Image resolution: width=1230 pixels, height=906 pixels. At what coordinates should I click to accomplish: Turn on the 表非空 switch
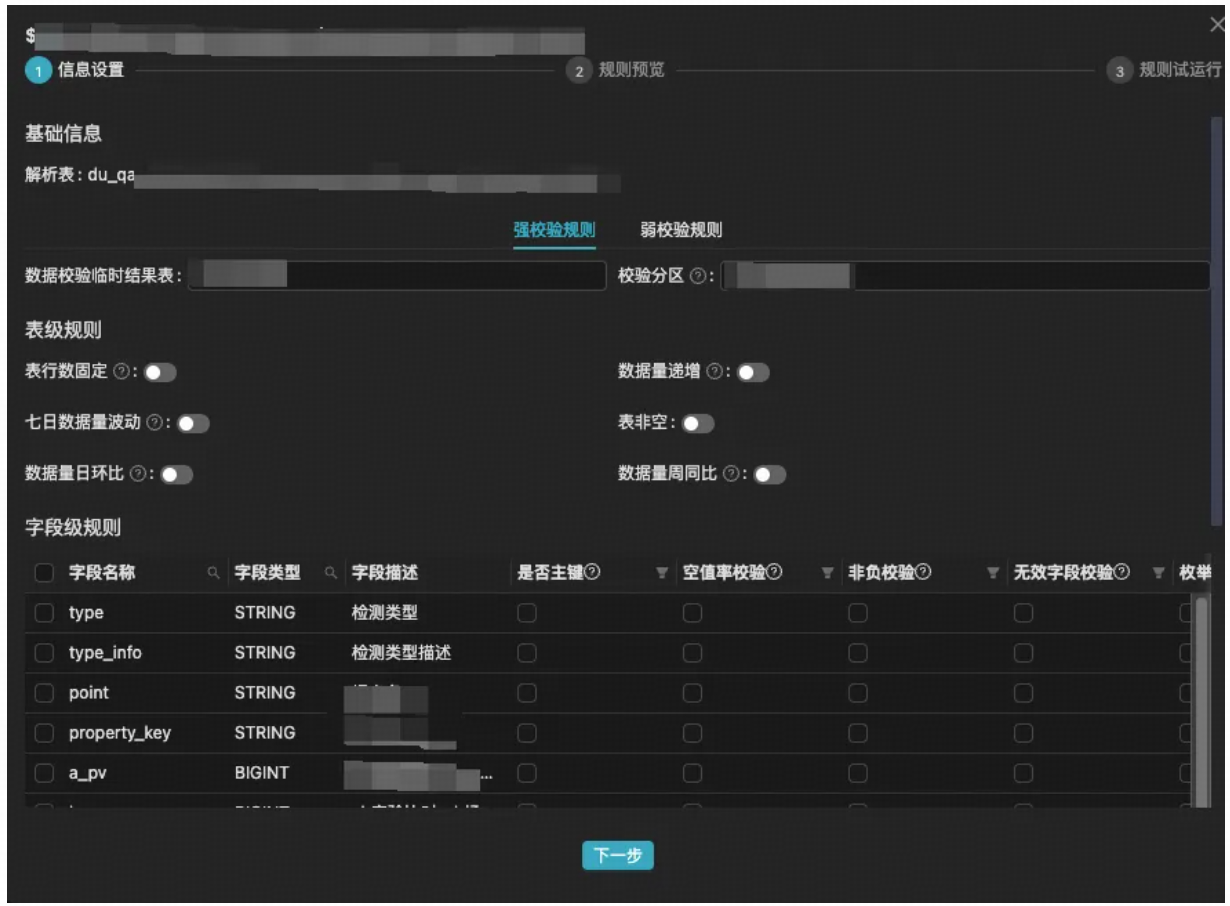point(698,424)
